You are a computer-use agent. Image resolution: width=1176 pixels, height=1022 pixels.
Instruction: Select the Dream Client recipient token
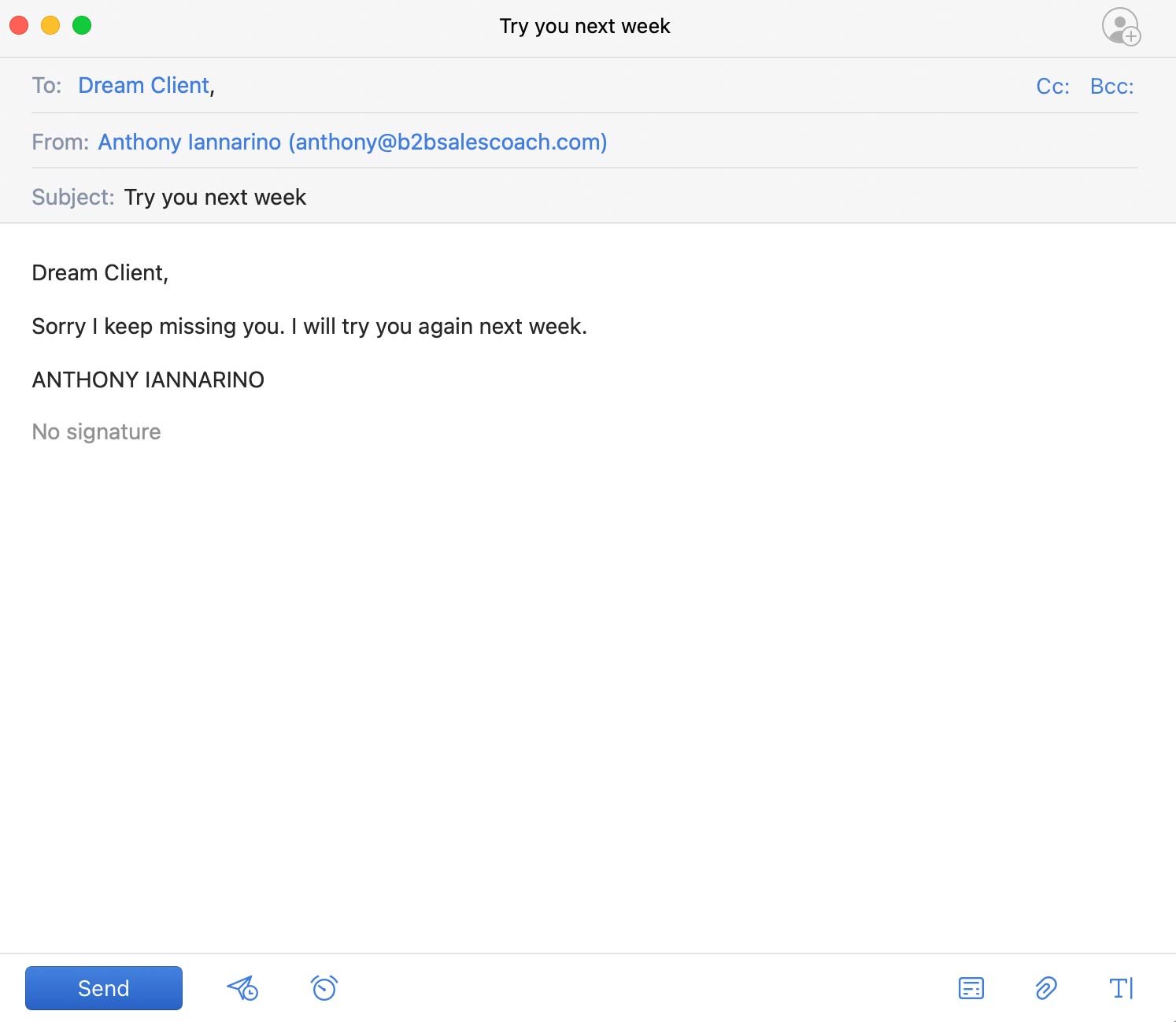pyautogui.click(x=143, y=85)
